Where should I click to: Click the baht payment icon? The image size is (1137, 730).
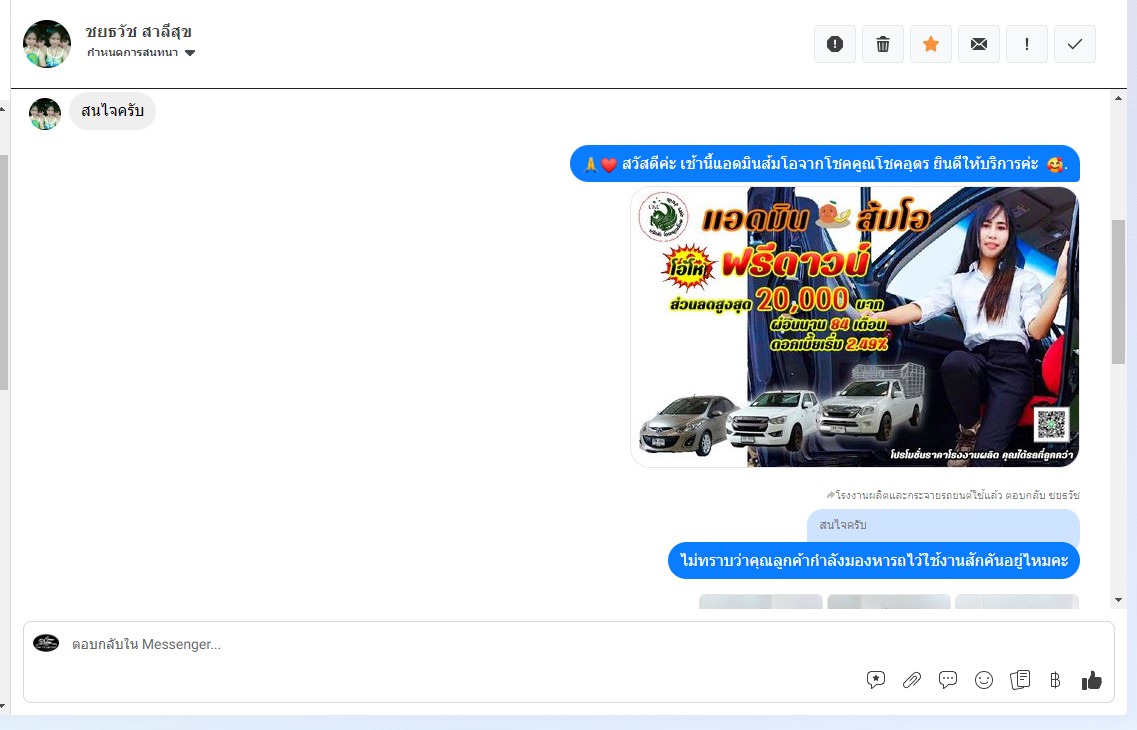[1055, 680]
